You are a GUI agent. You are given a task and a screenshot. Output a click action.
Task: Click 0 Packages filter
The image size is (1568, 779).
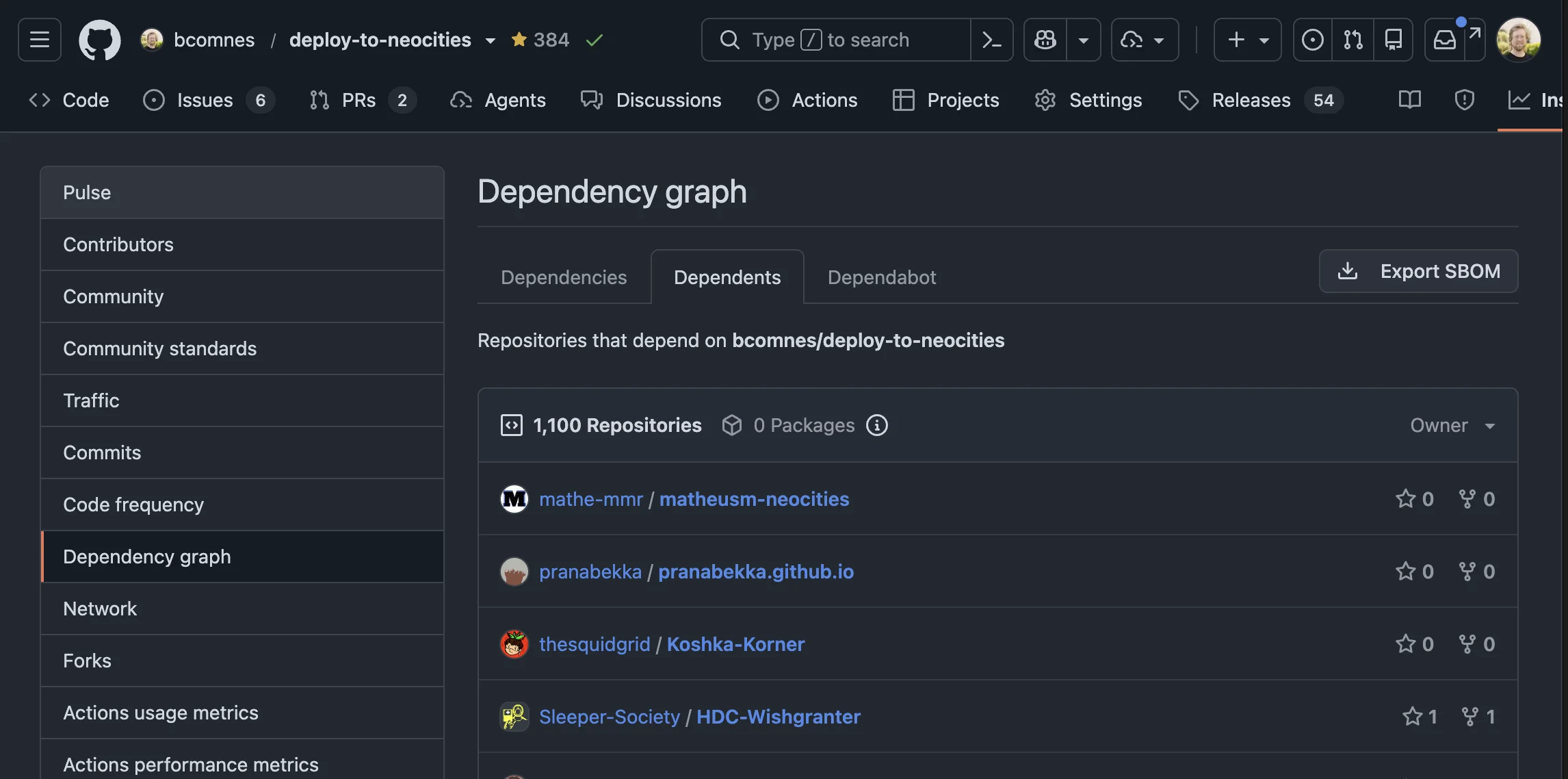coord(788,425)
